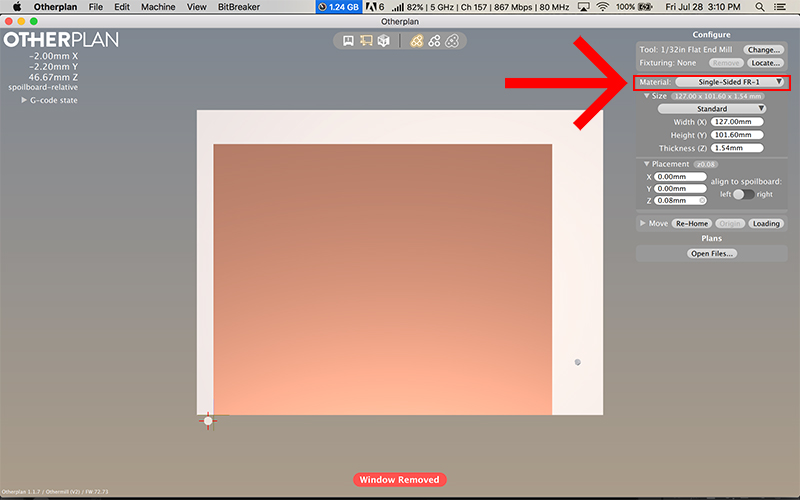
Task: Open the AirPlay display menu
Action: 583,7
